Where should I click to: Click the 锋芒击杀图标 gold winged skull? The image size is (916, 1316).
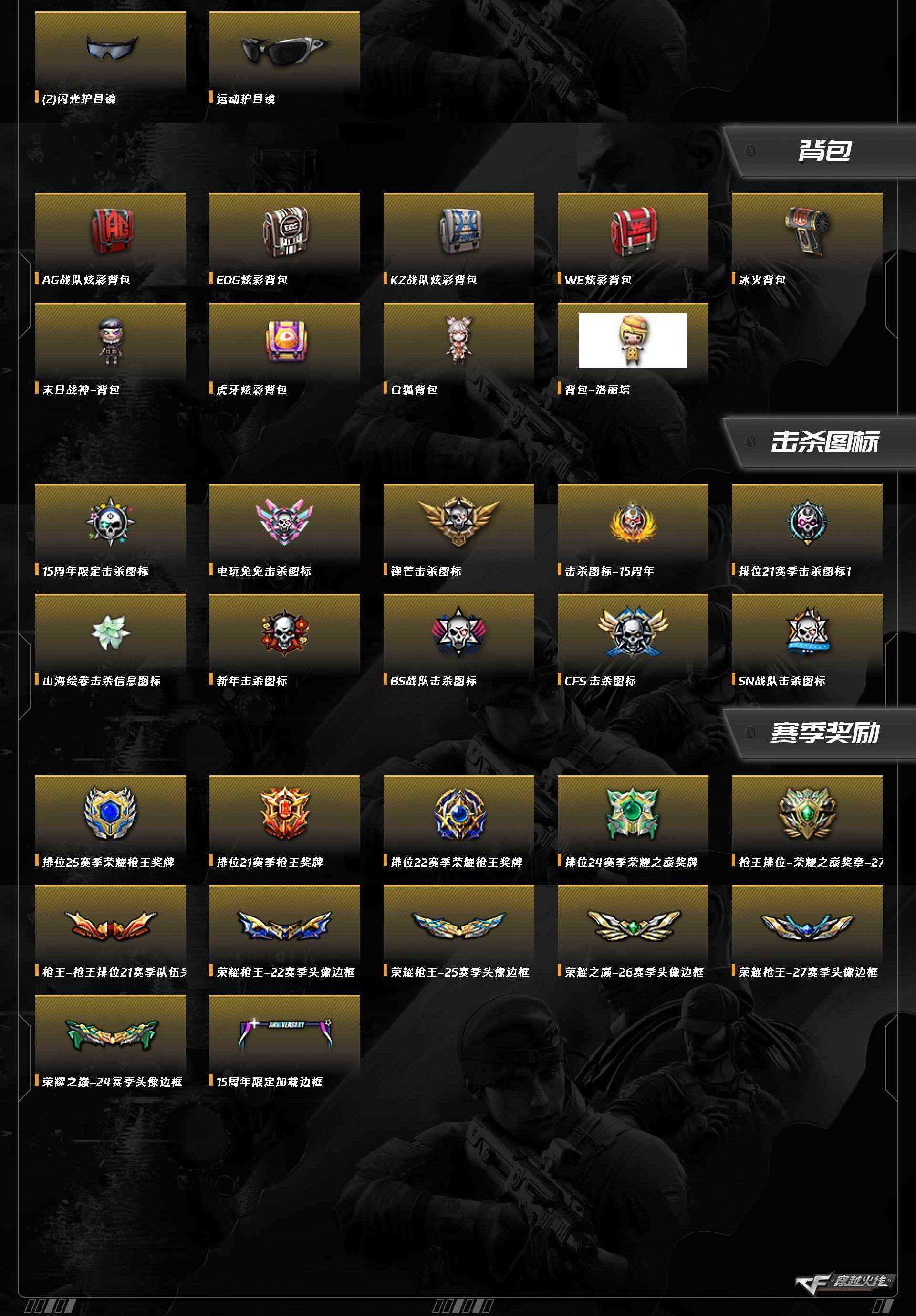[x=459, y=521]
